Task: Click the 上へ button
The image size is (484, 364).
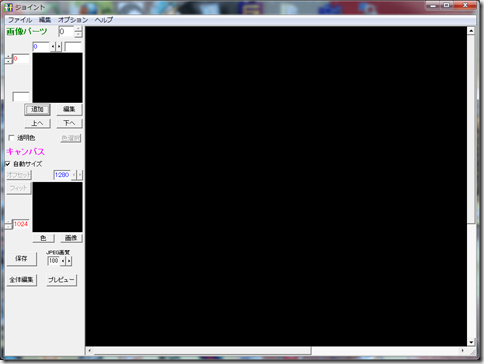Action: (37, 123)
